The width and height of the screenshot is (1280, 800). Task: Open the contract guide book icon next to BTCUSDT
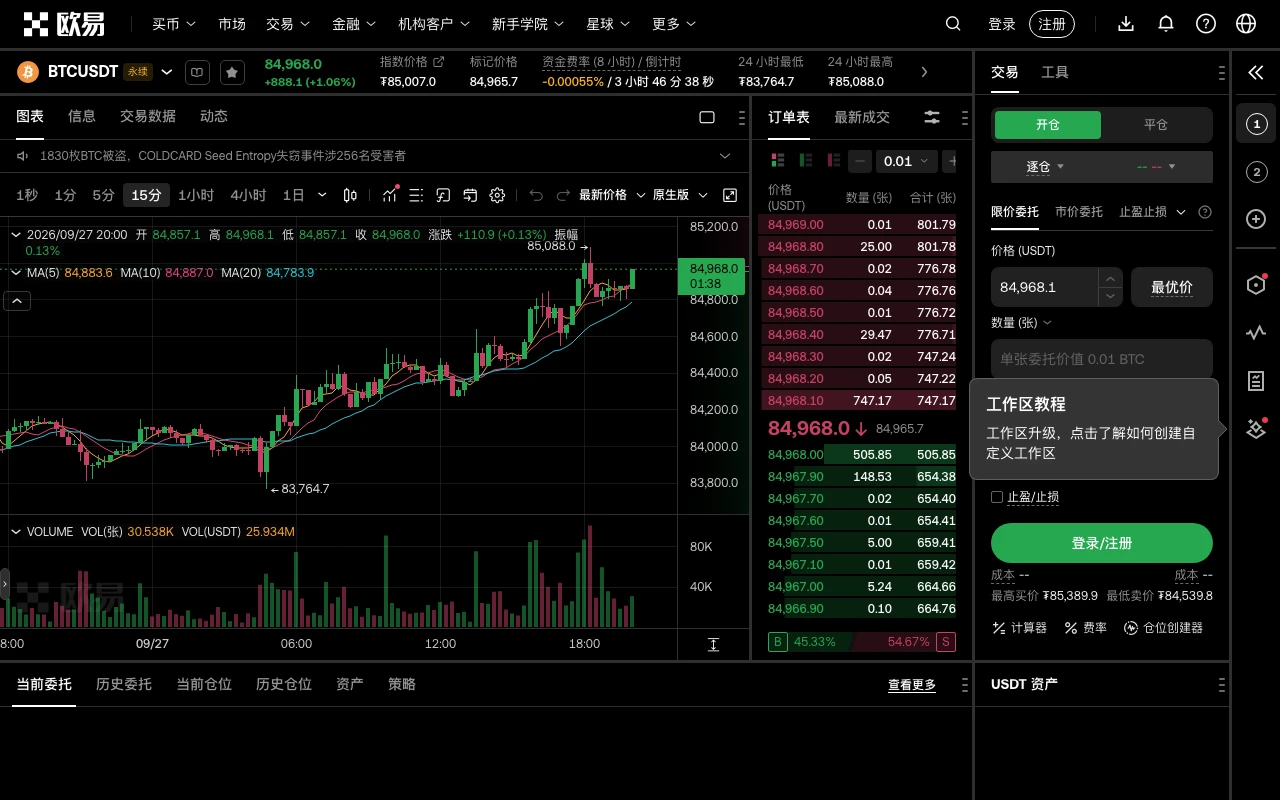pos(198,72)
